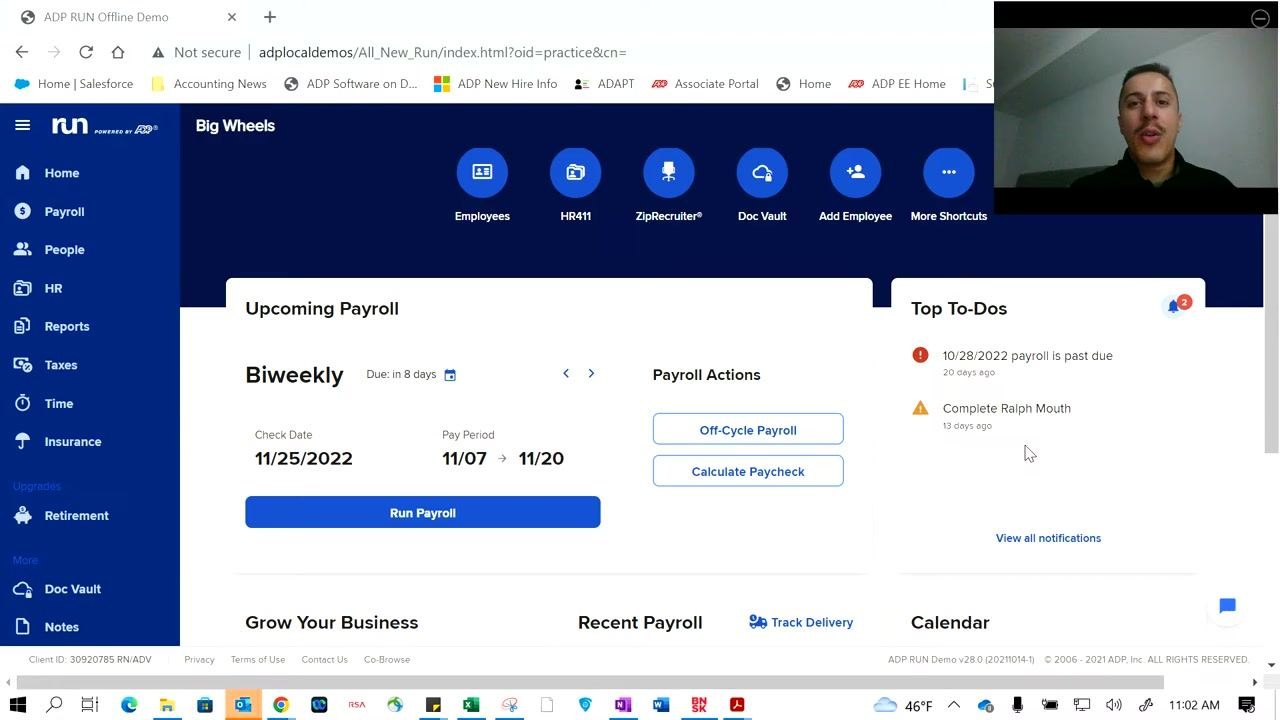Open Co-Browse footer link
Viewport: 1280px width, 720px height.
pos(387,660)
